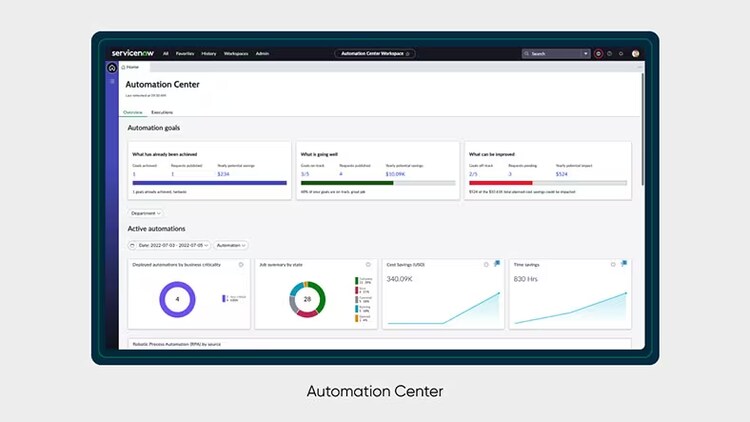The height and width of the screenshot is (422, 750).
Task: Open the Date range filter dropdown
Action: click(169, 245)
